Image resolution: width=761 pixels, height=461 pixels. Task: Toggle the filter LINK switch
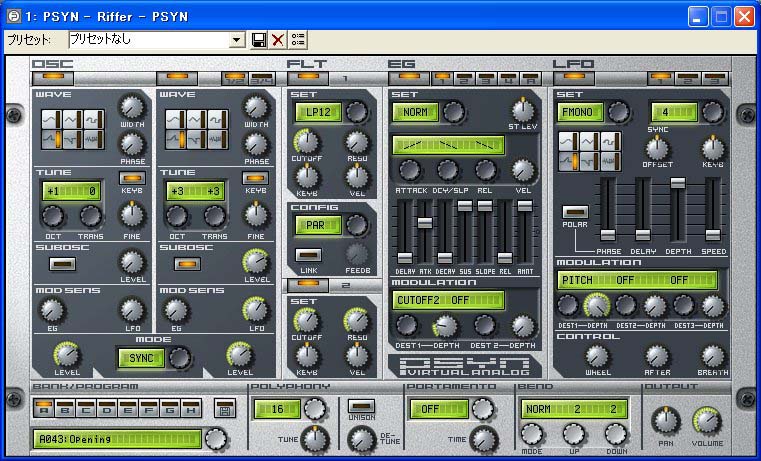point(309,255)
